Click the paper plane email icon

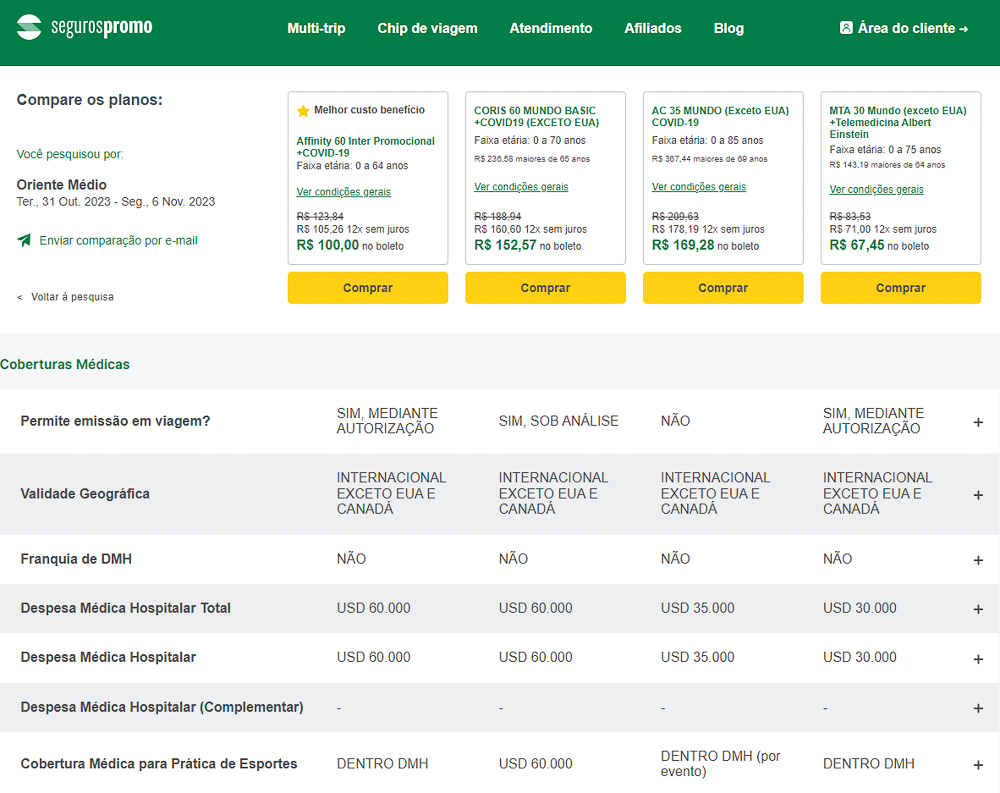(x=24, y=240)
